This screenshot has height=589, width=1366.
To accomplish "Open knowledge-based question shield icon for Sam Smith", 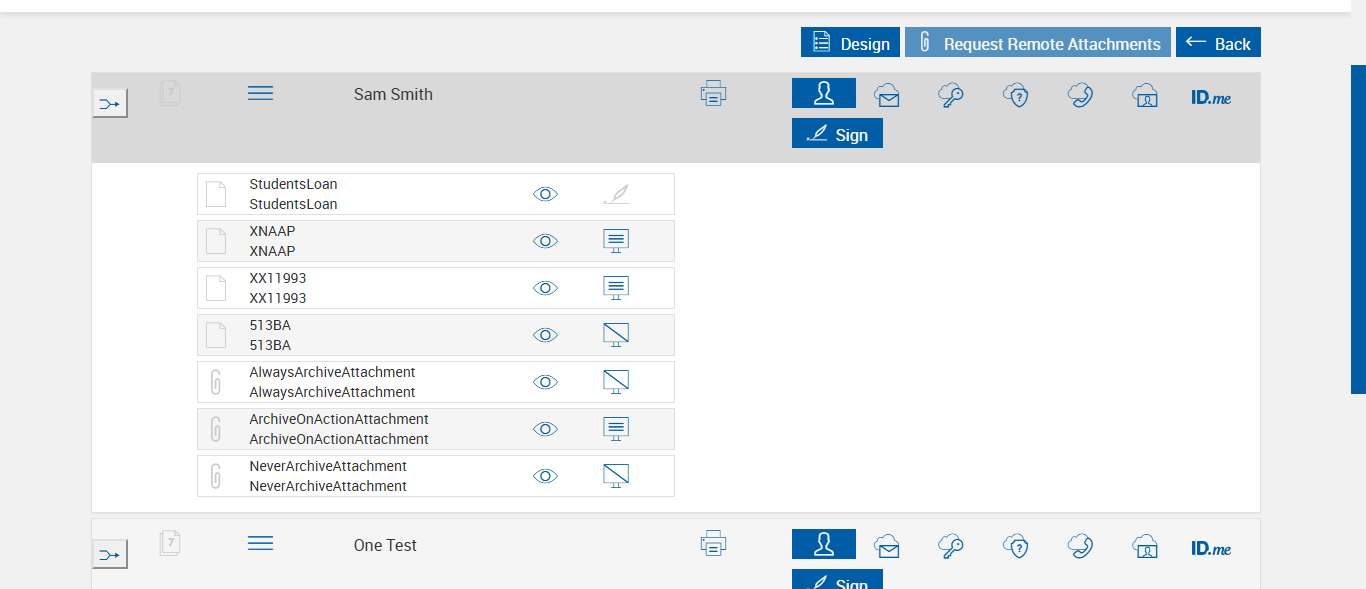I will pyautogui.click(x=1016, y=95).
